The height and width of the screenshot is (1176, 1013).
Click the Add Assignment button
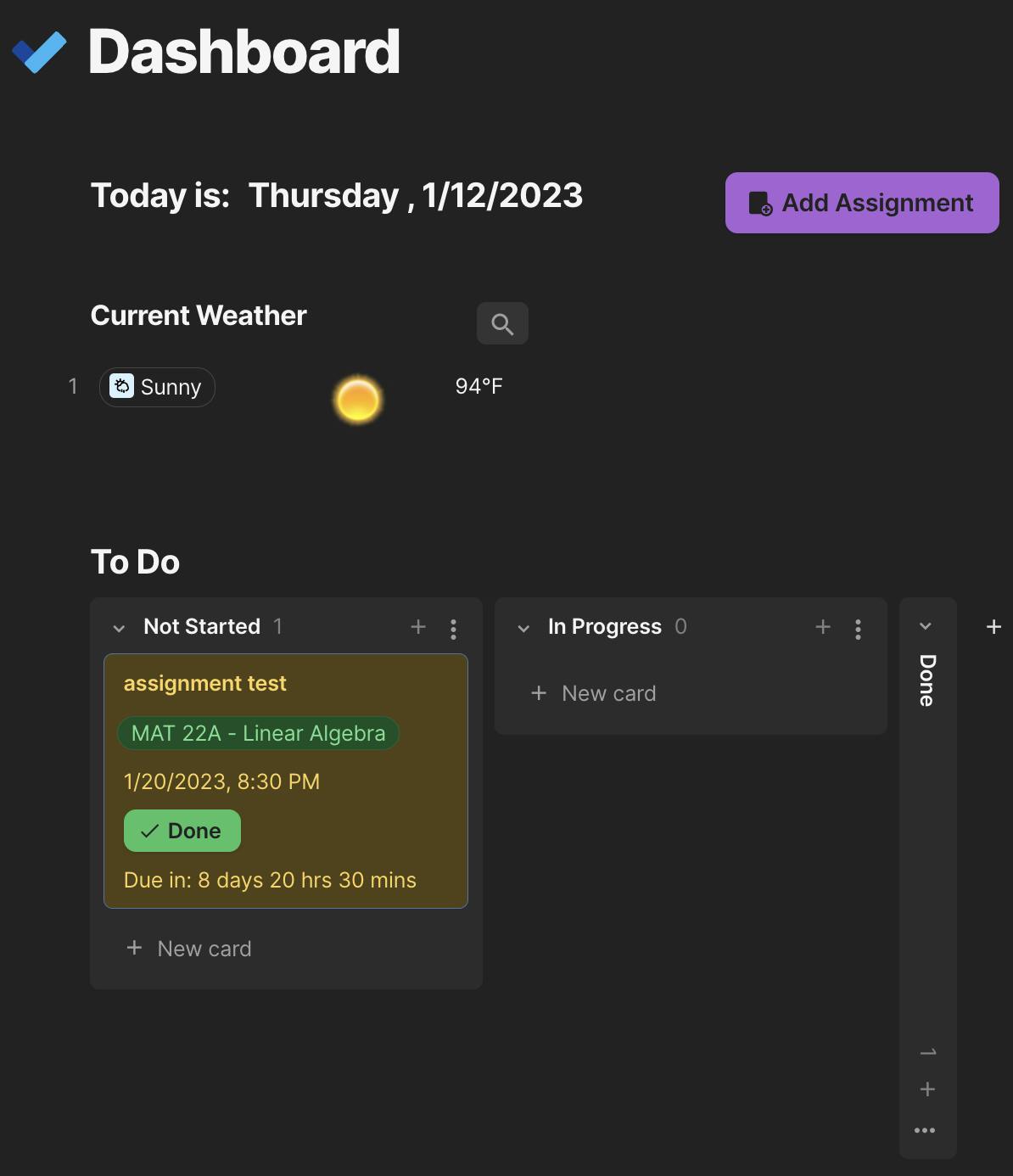(x=862, y=203)
